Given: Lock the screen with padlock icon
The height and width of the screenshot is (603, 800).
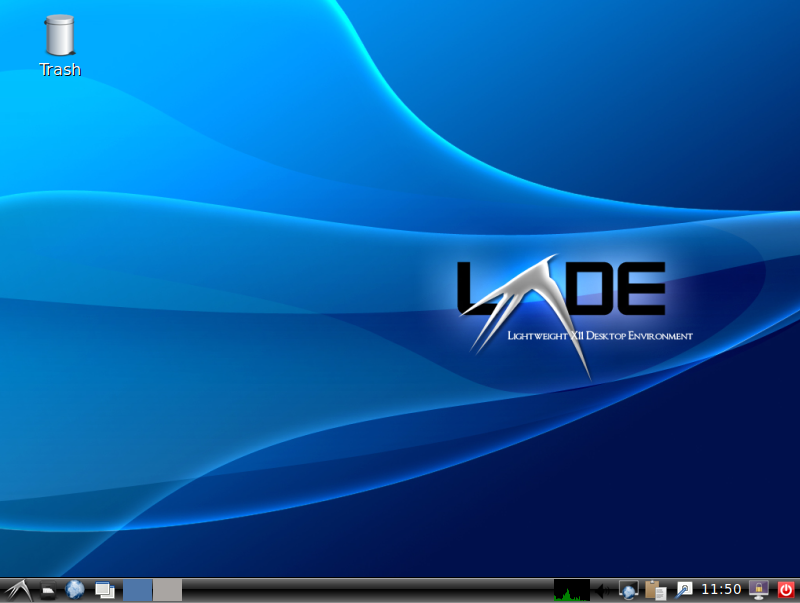Looking at the screenshot, I should (x=759, y=590).
